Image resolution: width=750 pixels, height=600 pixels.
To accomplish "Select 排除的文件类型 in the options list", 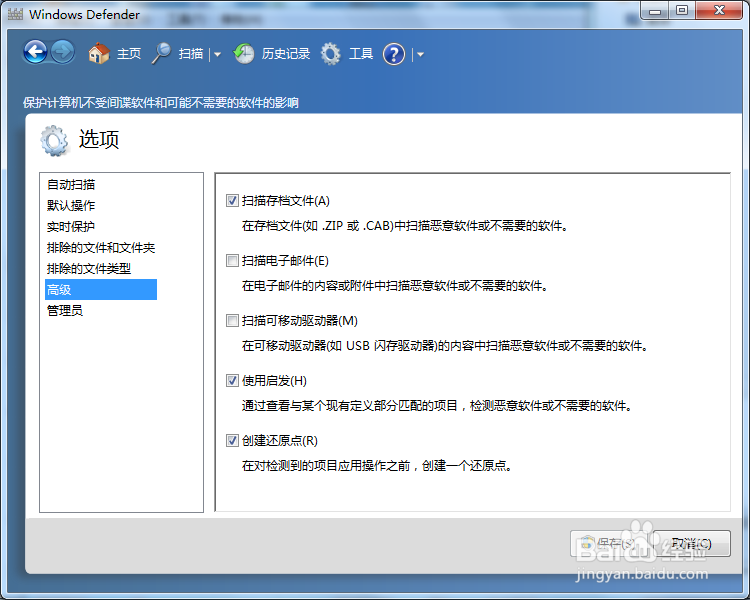I will click(x=88, y=268).
